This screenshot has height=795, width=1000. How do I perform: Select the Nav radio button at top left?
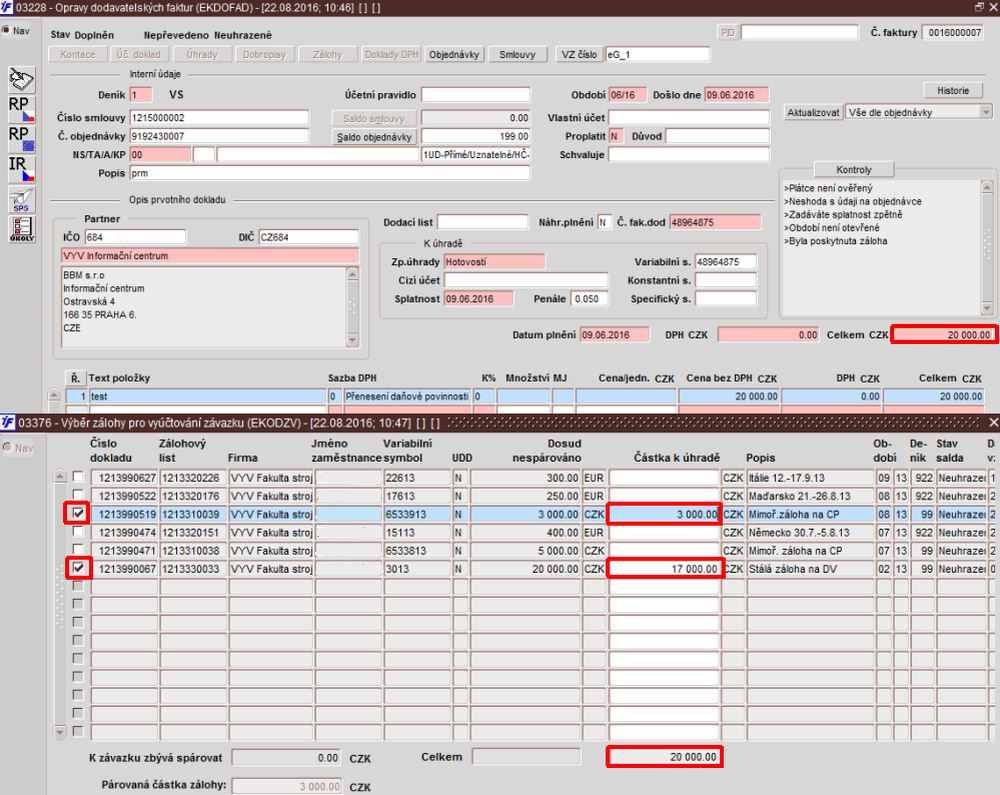coord(7,30)
